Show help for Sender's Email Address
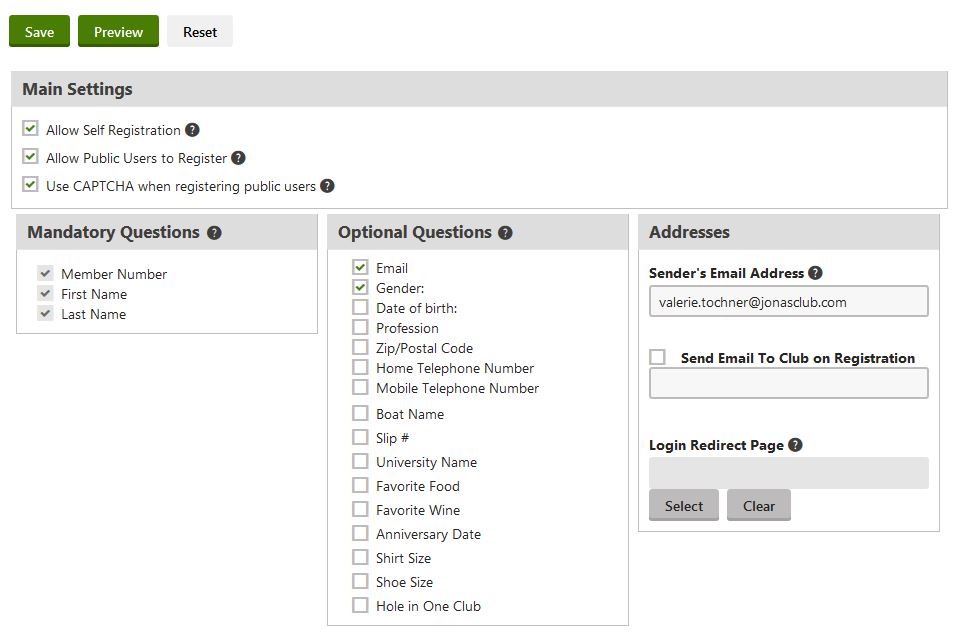 pos(815,273)
